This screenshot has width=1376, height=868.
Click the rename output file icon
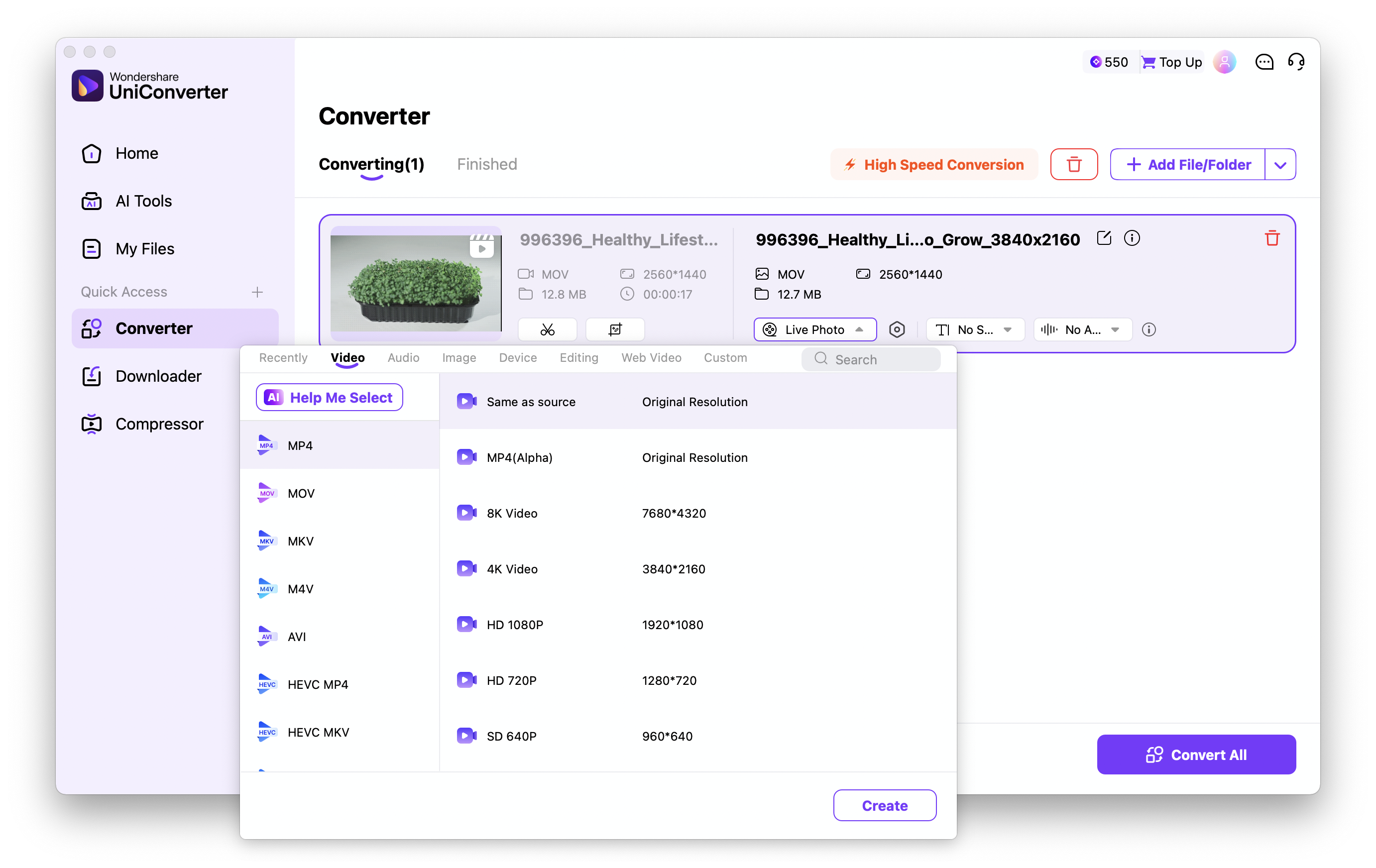[x=1103, y=238]
